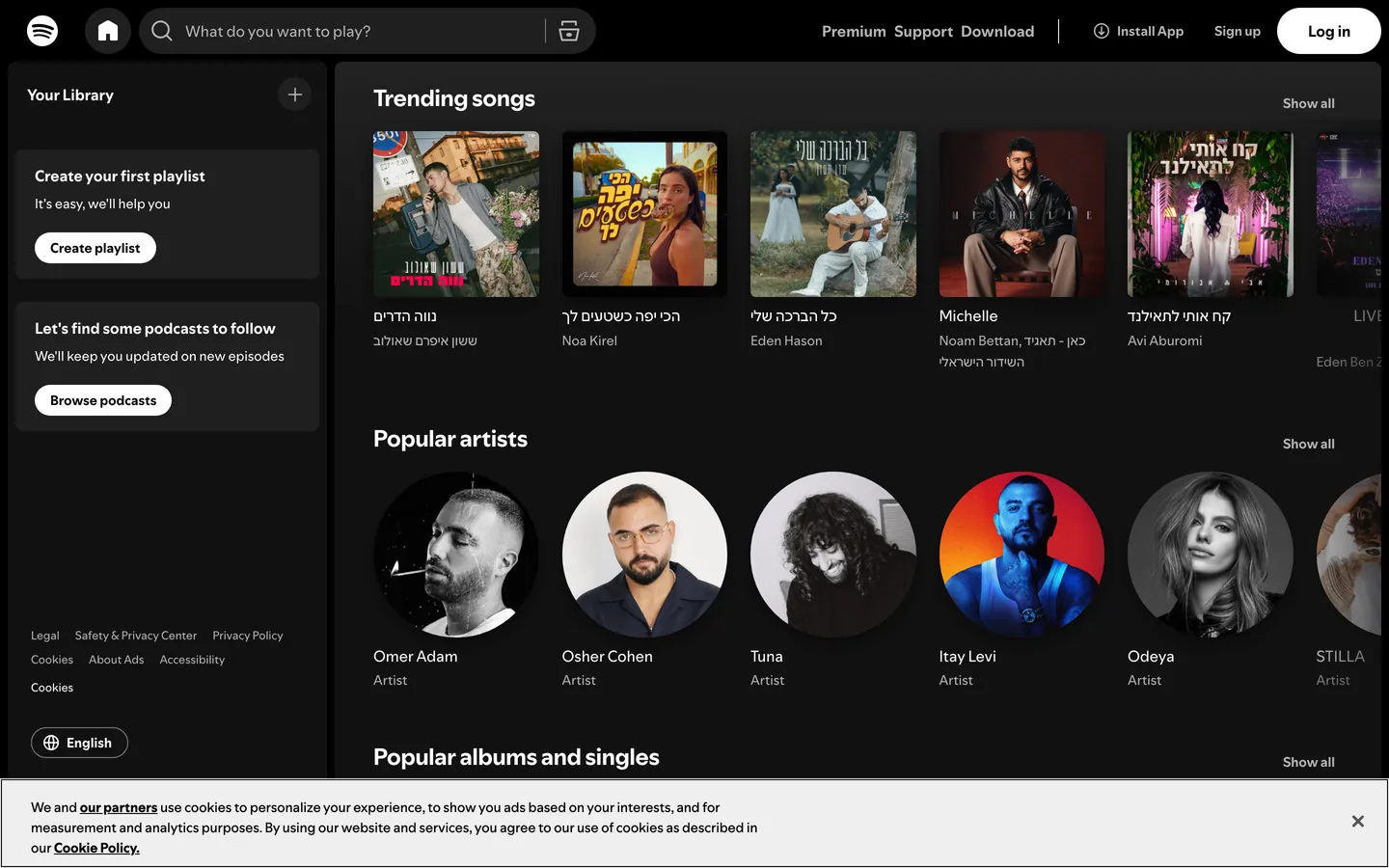Open the English language selector
This screenshot has width=1389, height=868.
(x=79, y=743)
